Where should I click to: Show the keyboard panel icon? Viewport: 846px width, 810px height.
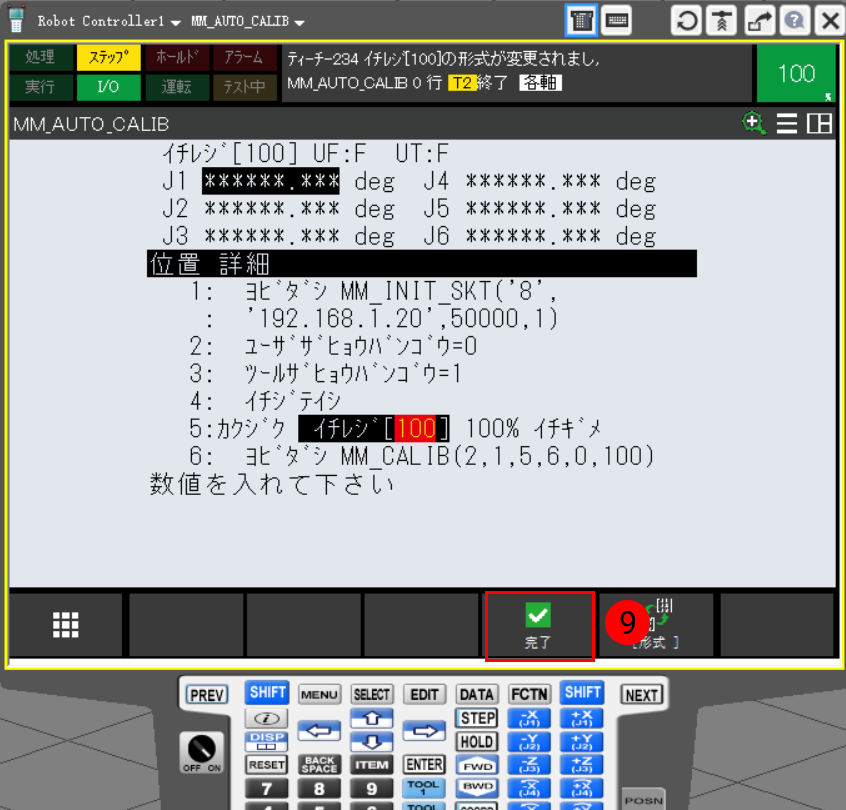(x=617, y=21)
